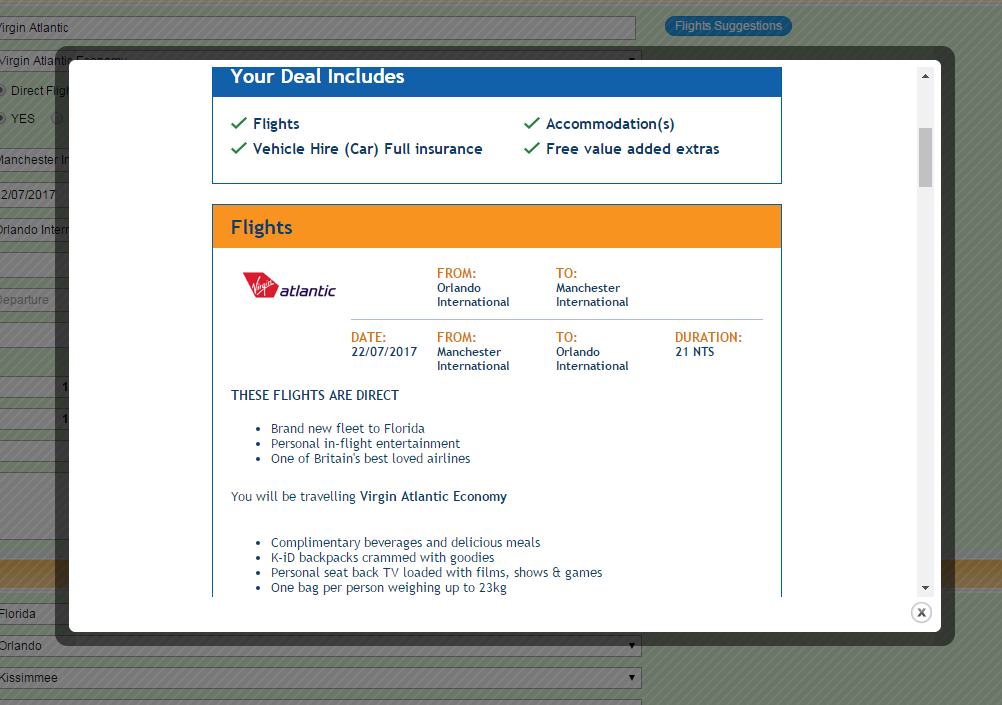Click the 21 NTS duration value
1002x705 pixels.
(x=695, y=352)
